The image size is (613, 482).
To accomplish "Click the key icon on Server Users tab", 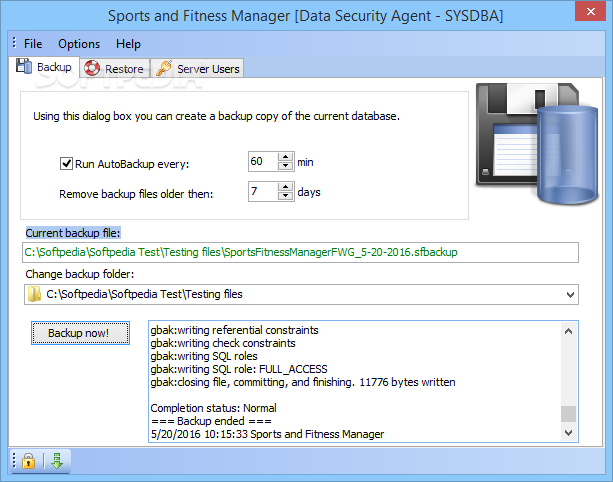I will coord(164,68).
